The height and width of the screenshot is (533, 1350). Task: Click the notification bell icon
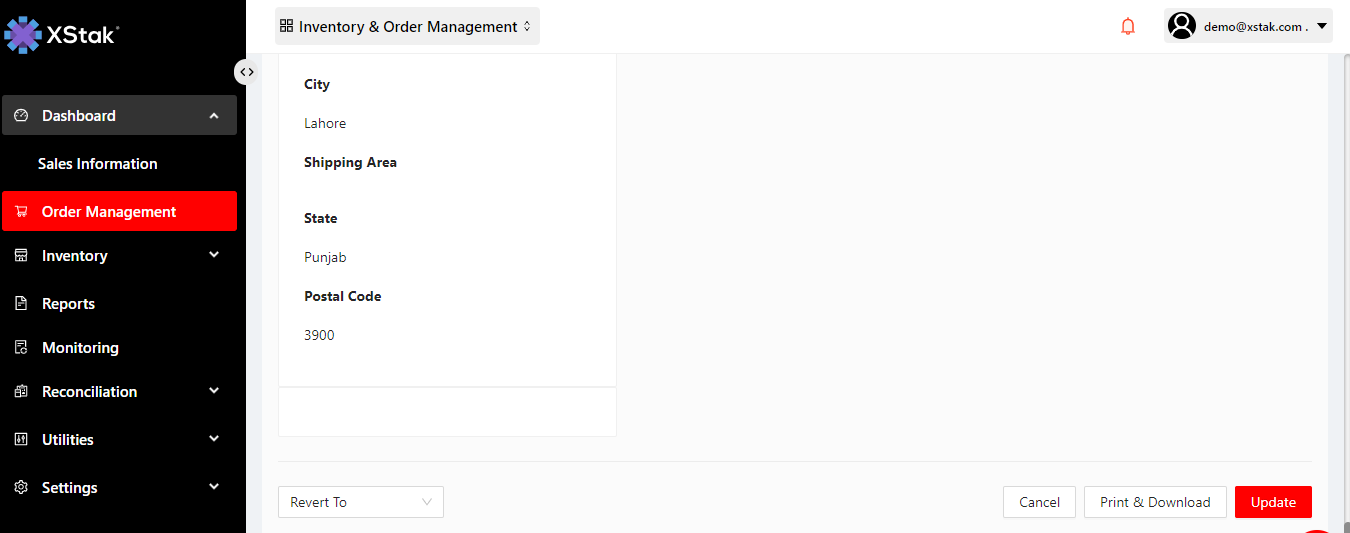point(1128,27)
